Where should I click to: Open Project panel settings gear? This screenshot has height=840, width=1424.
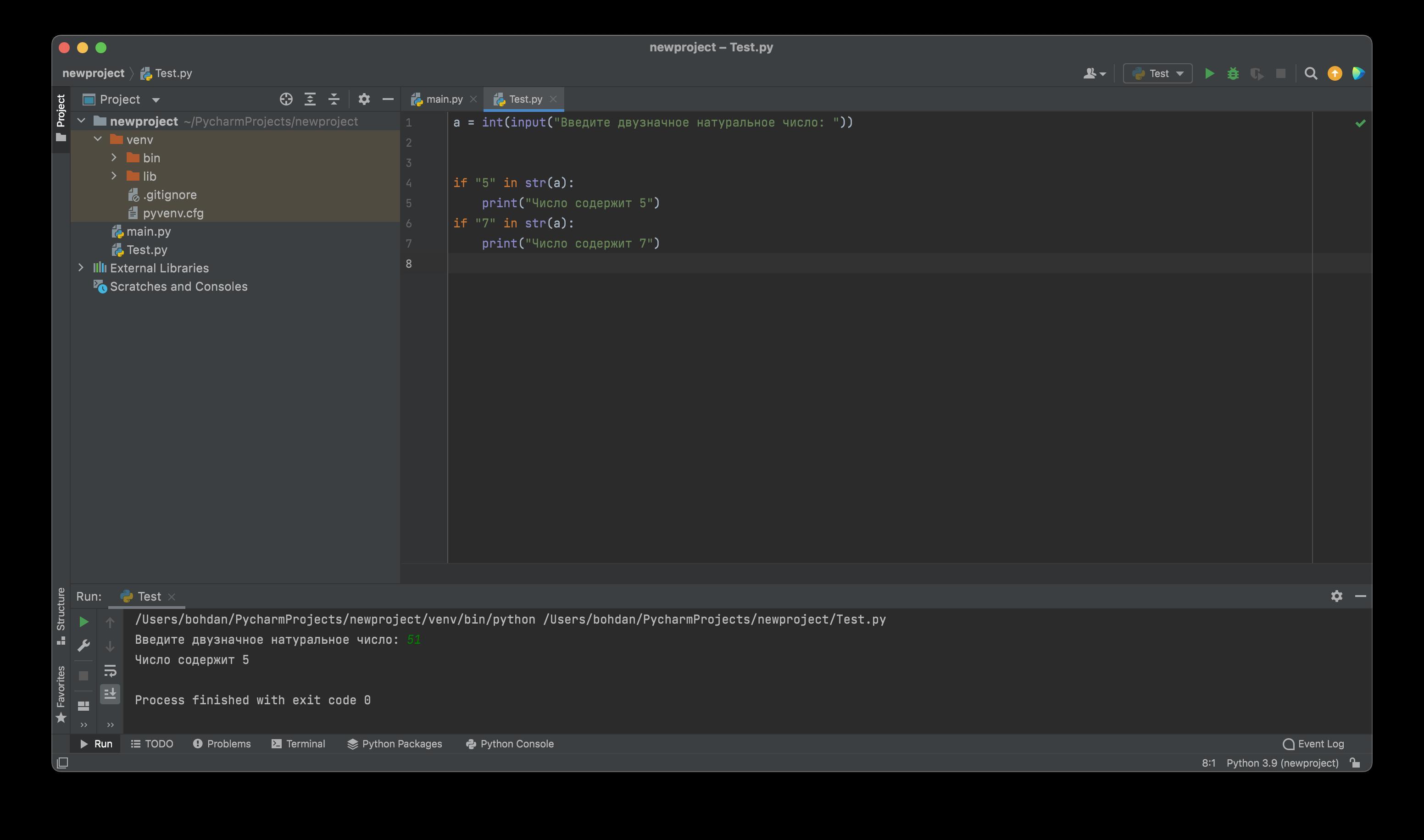364,99
